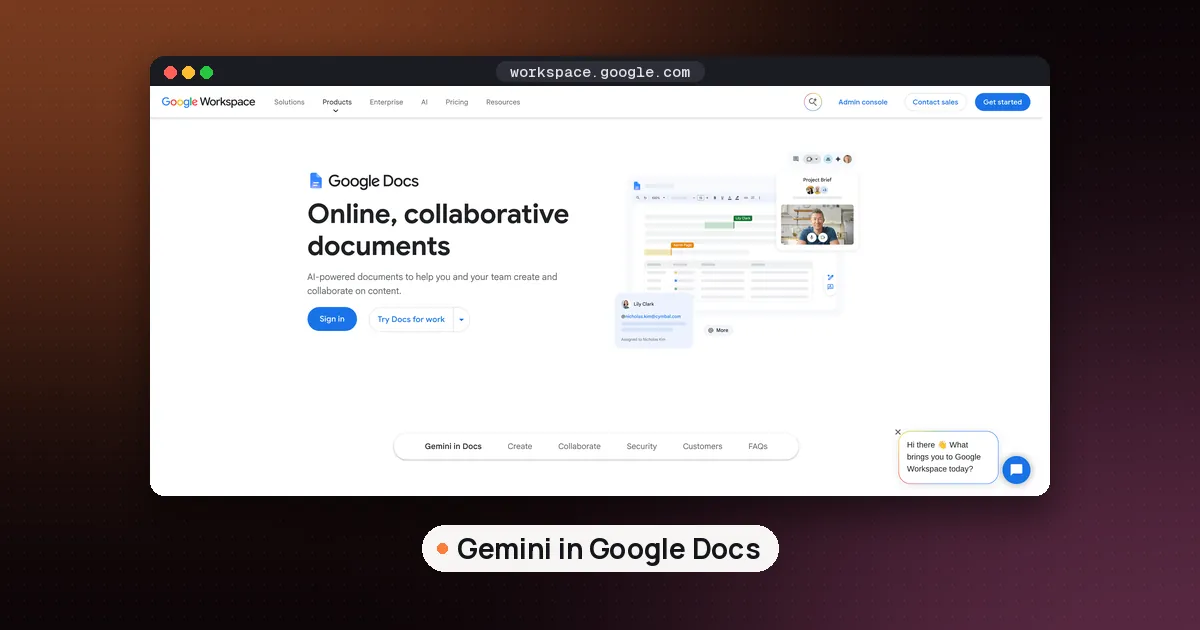Click the 'Hi there' chat message bubble

pyautogui.click(x=948, y=457)
